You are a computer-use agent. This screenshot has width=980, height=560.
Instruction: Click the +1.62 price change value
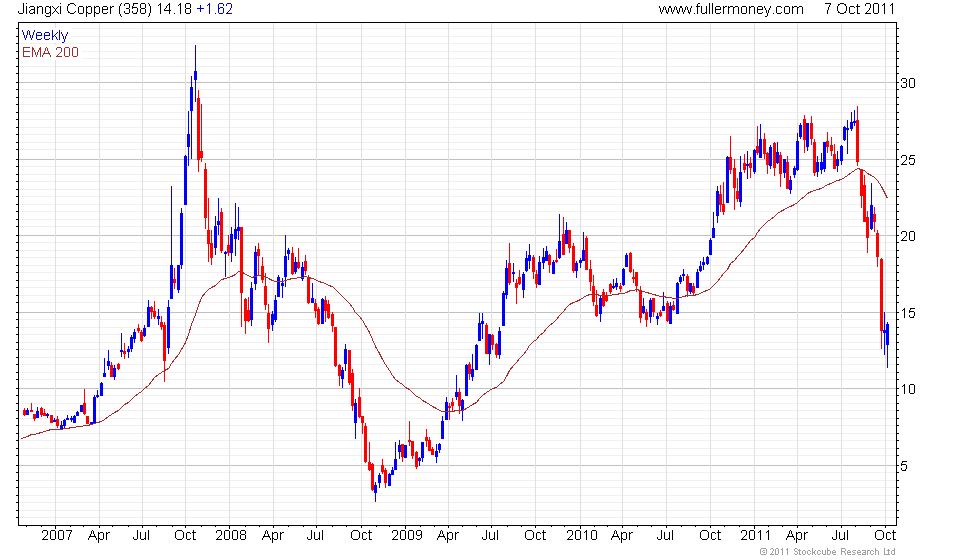(214, 9)
